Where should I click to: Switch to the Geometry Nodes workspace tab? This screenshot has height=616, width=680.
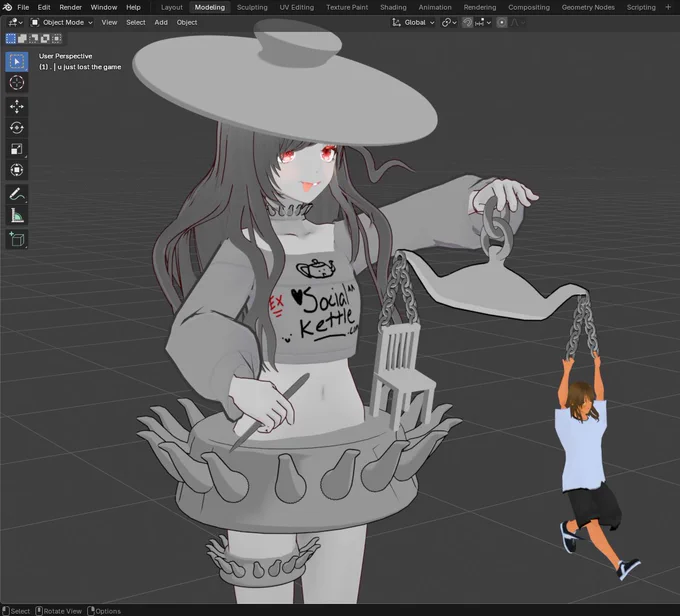(x=588, y=7)
